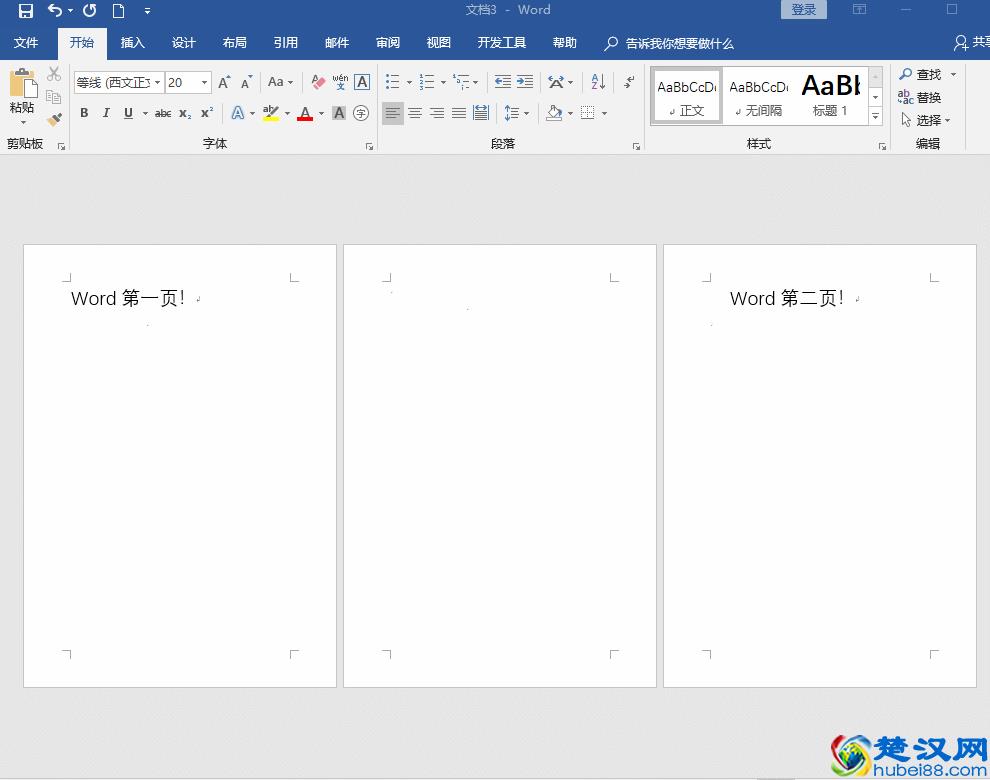
Task: Open the font color red swatch
Action: pos(304,113)
